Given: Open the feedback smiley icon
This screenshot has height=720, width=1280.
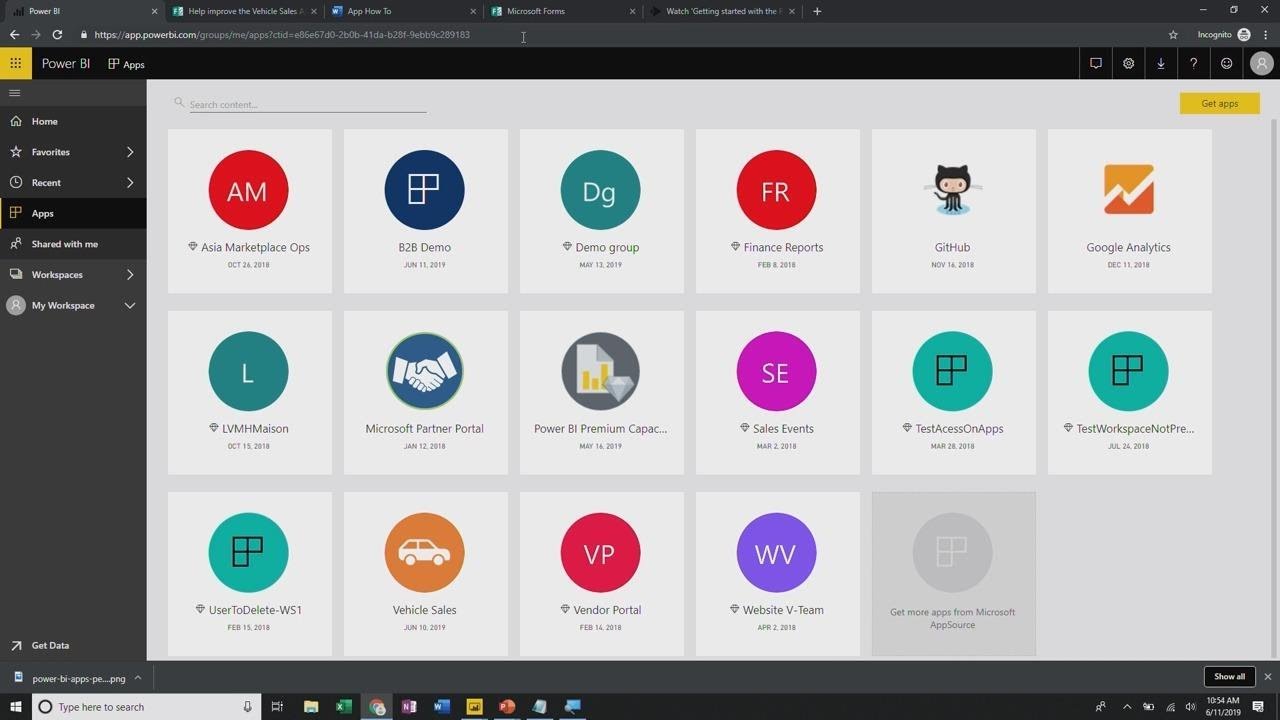Looking at the screenshot, I should 1226,63.
